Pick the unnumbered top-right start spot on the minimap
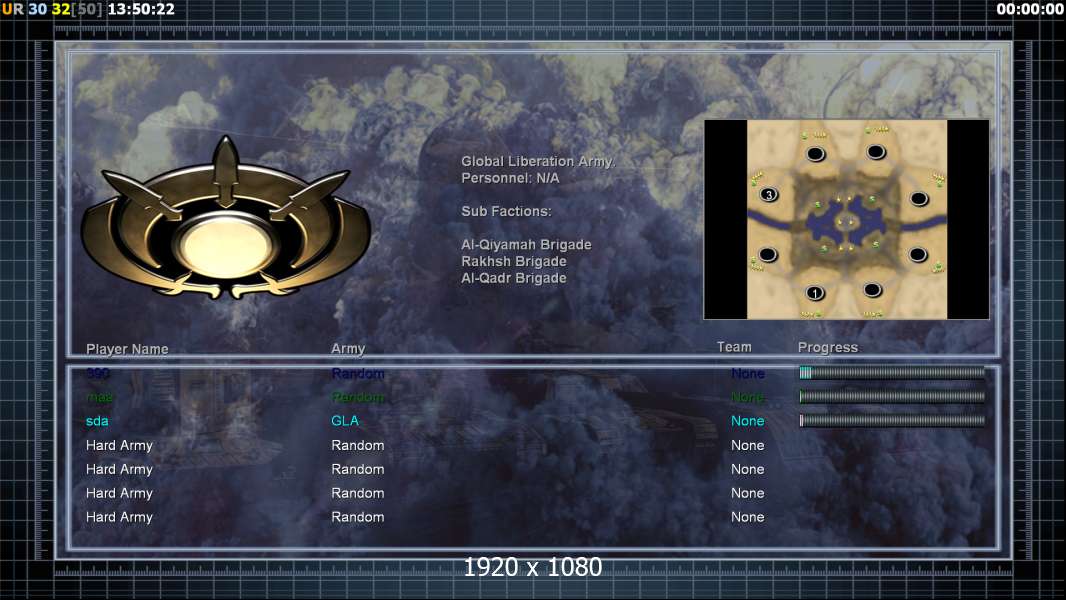The width and height of the screenshot is (1066, 600). click(x=876, y=152)
